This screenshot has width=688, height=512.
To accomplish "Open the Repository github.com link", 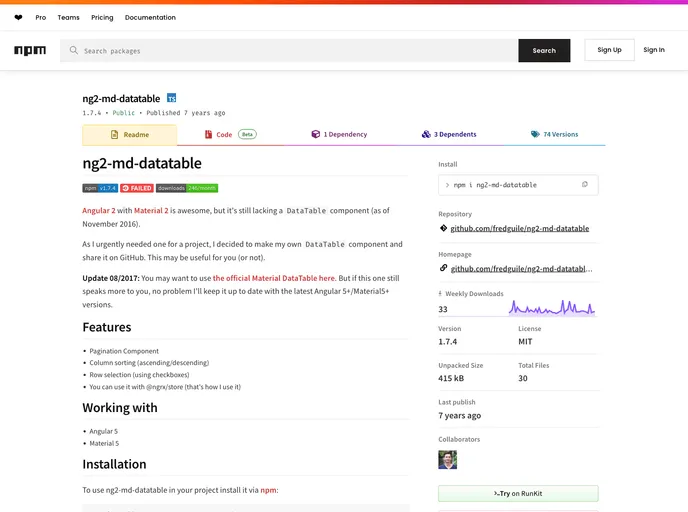I will pyautogui.click(x=520, y=229).
